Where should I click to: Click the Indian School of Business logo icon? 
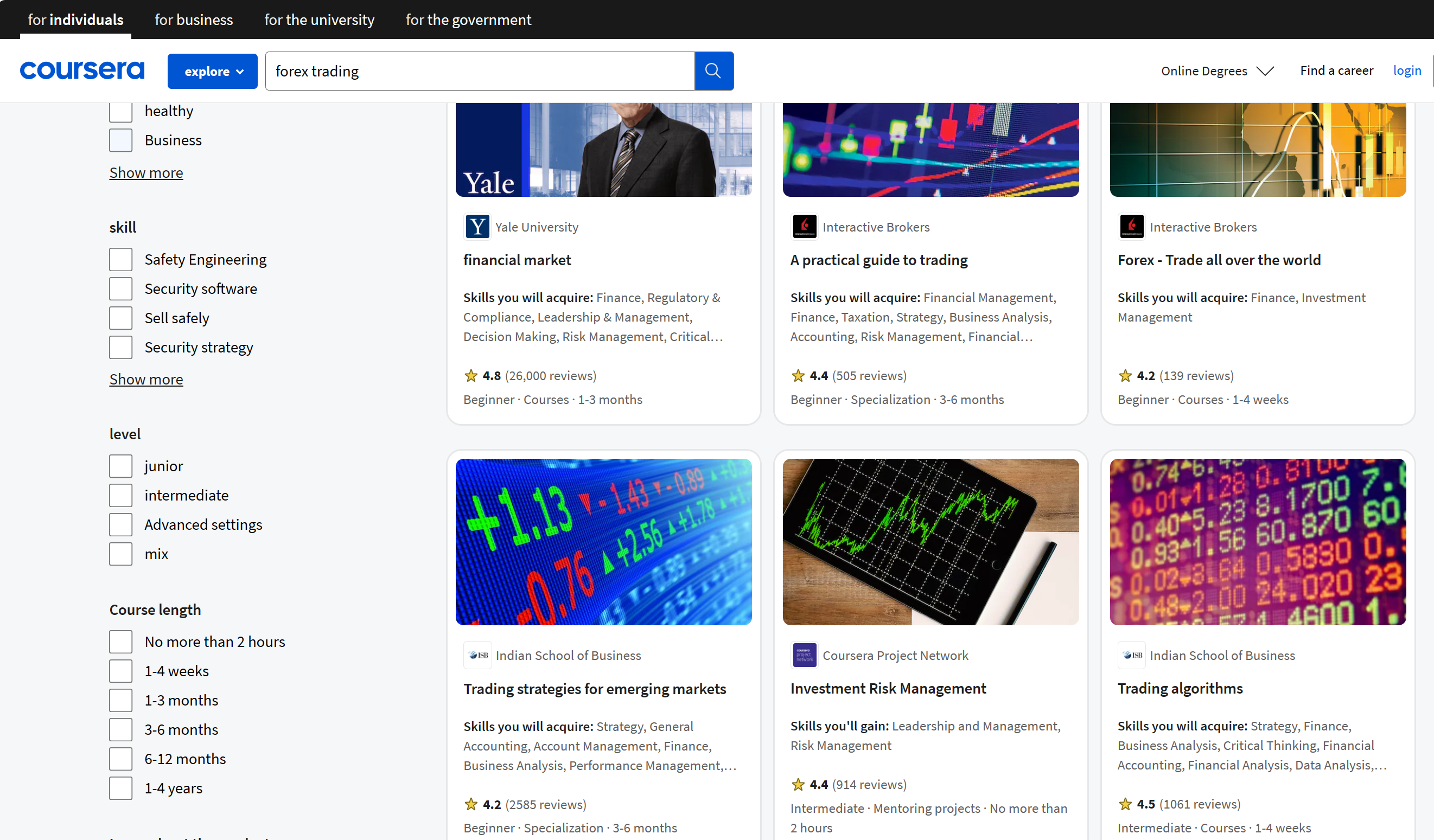(477, 655)
